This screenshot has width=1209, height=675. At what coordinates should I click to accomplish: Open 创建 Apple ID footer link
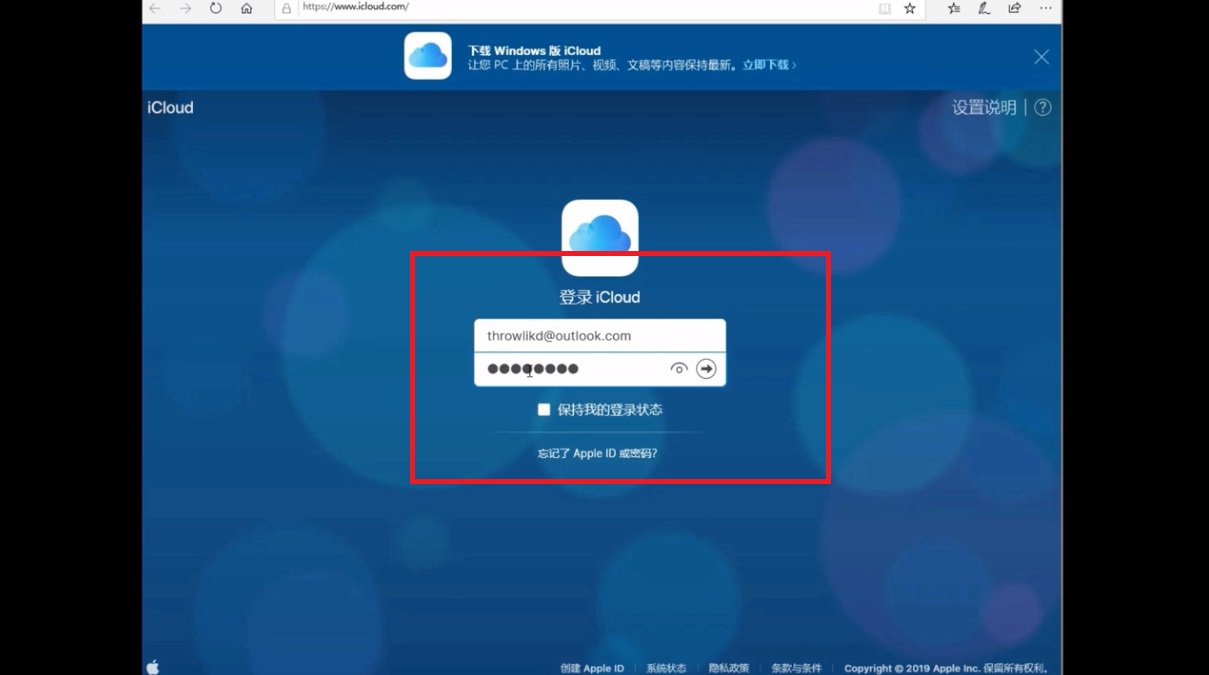pos(592,668)
